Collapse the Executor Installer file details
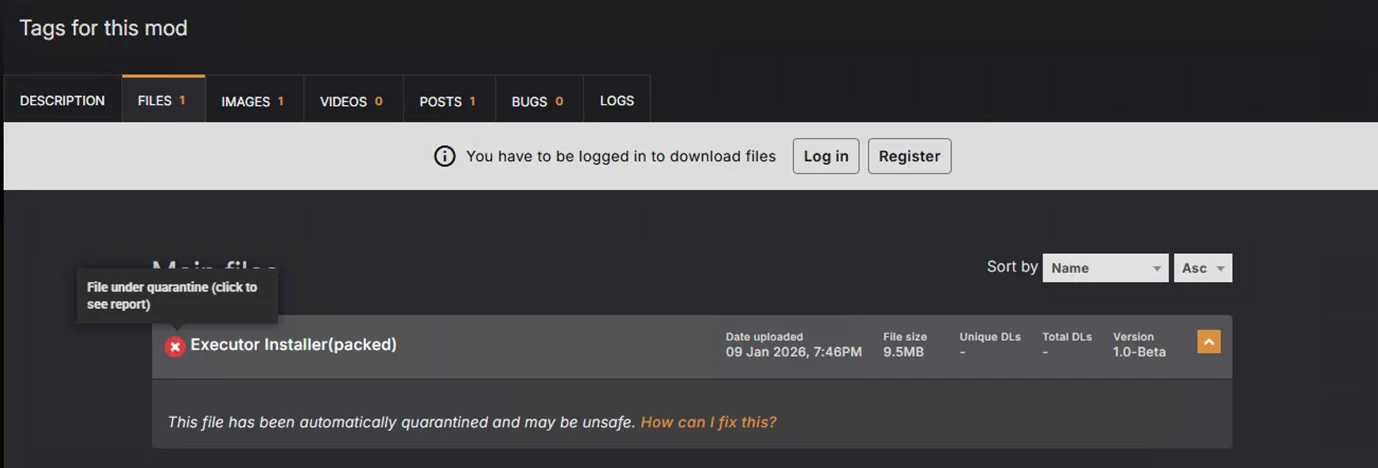Viewport: 1378px width, 468px height. pyautogui.click(x=1208, y=342)
